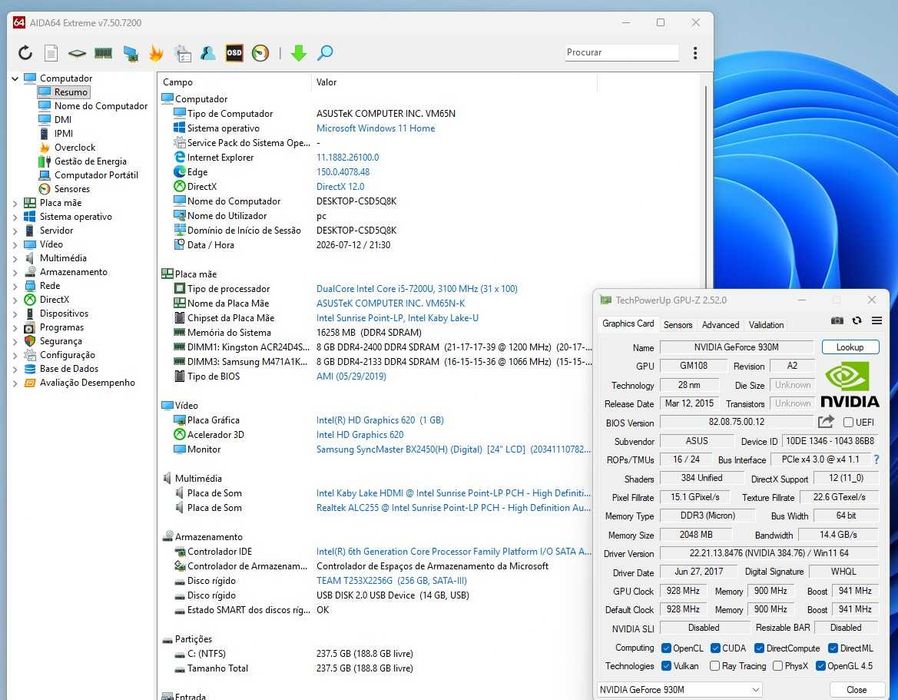The image size is (898, 700).
Task: Switch to the Sensors tab in GPU-Z
Action: (x=678, y=325)
